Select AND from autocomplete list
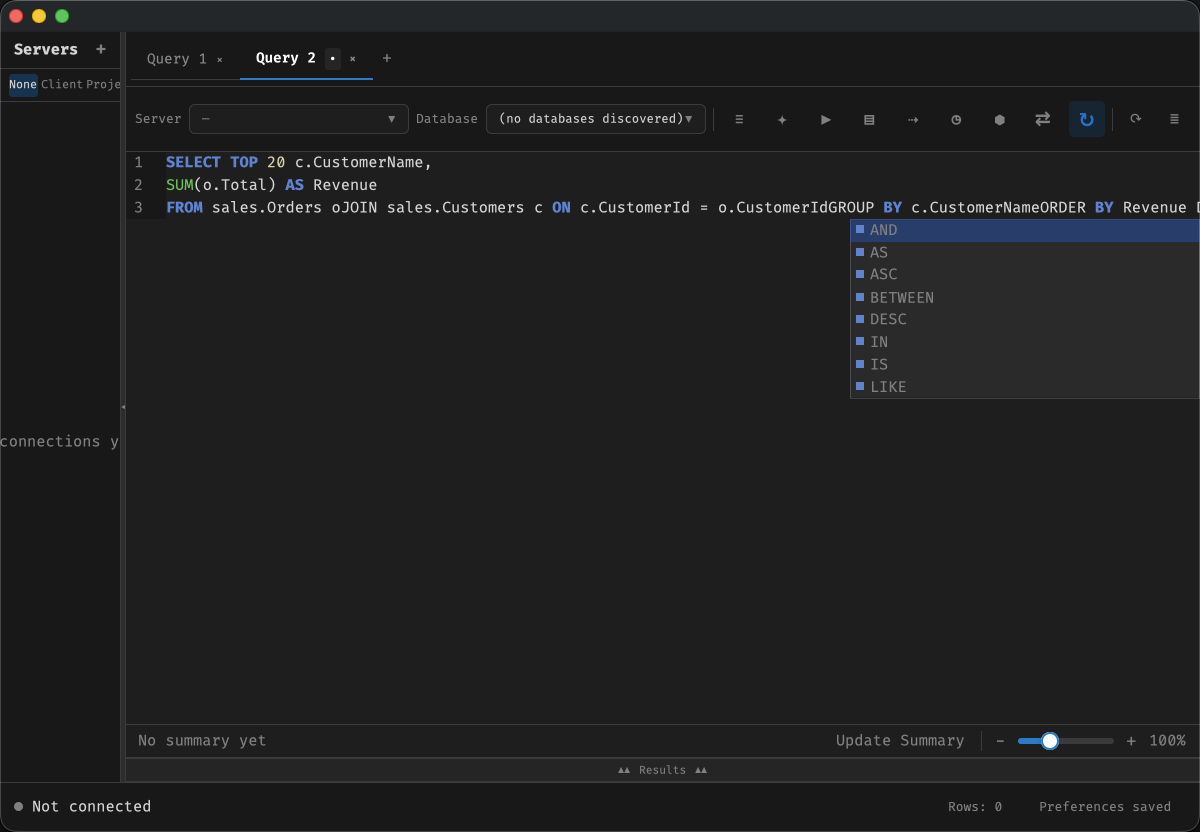The image size is (1200, 832). coord(1025,230)
